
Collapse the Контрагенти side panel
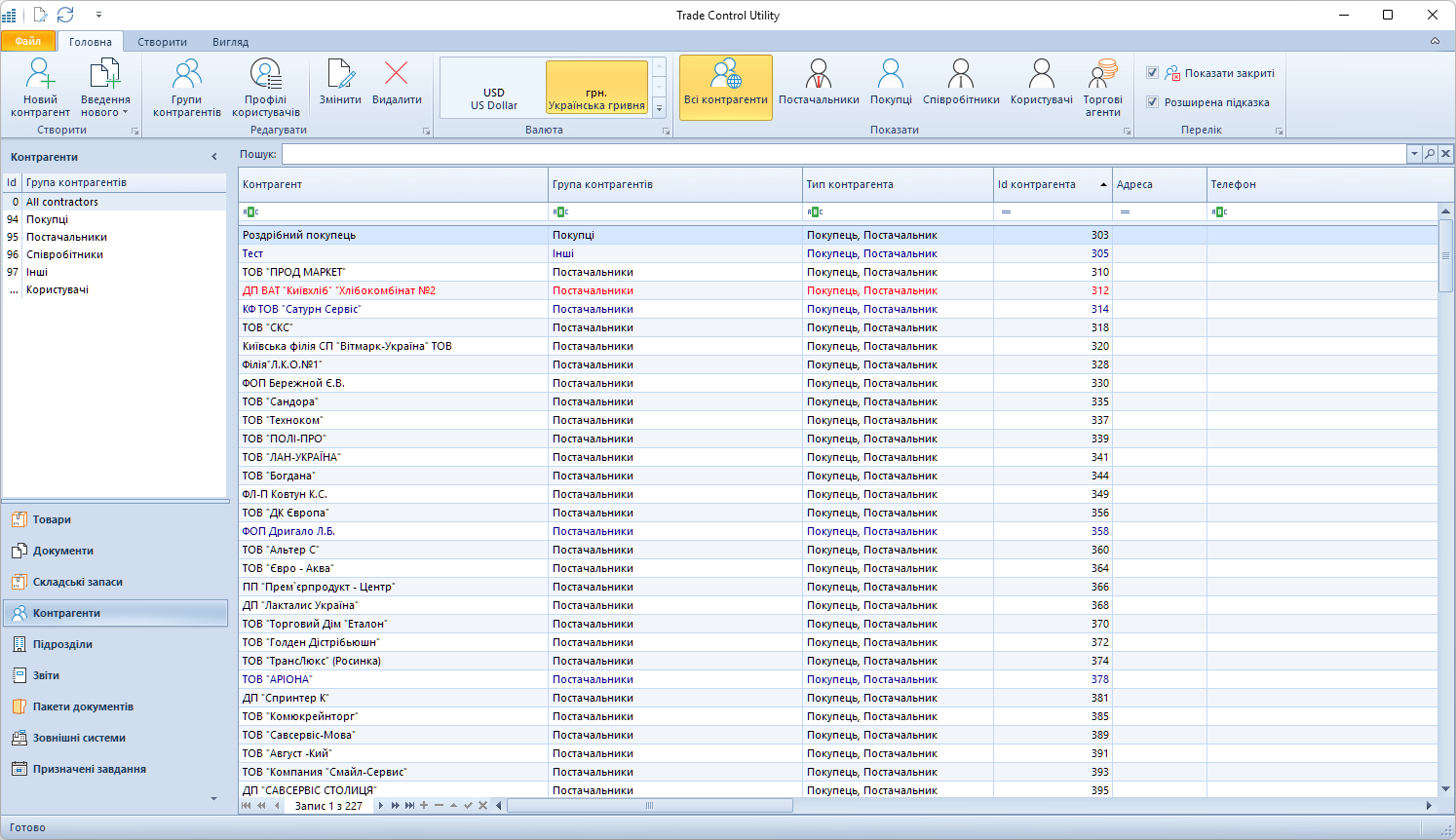tap(214, 157)
